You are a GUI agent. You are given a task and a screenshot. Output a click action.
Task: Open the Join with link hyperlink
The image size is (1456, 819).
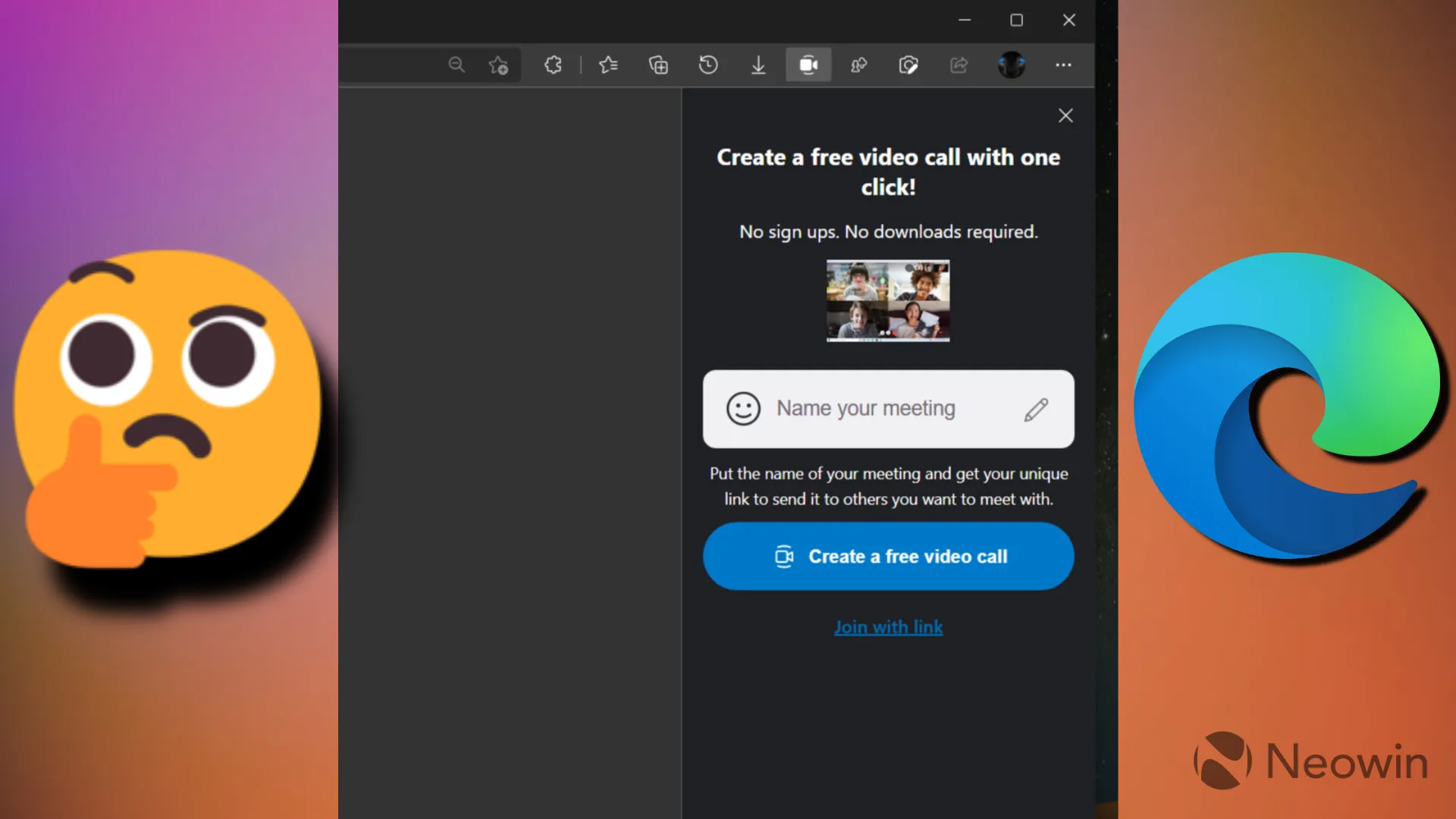tap(888, 627)
